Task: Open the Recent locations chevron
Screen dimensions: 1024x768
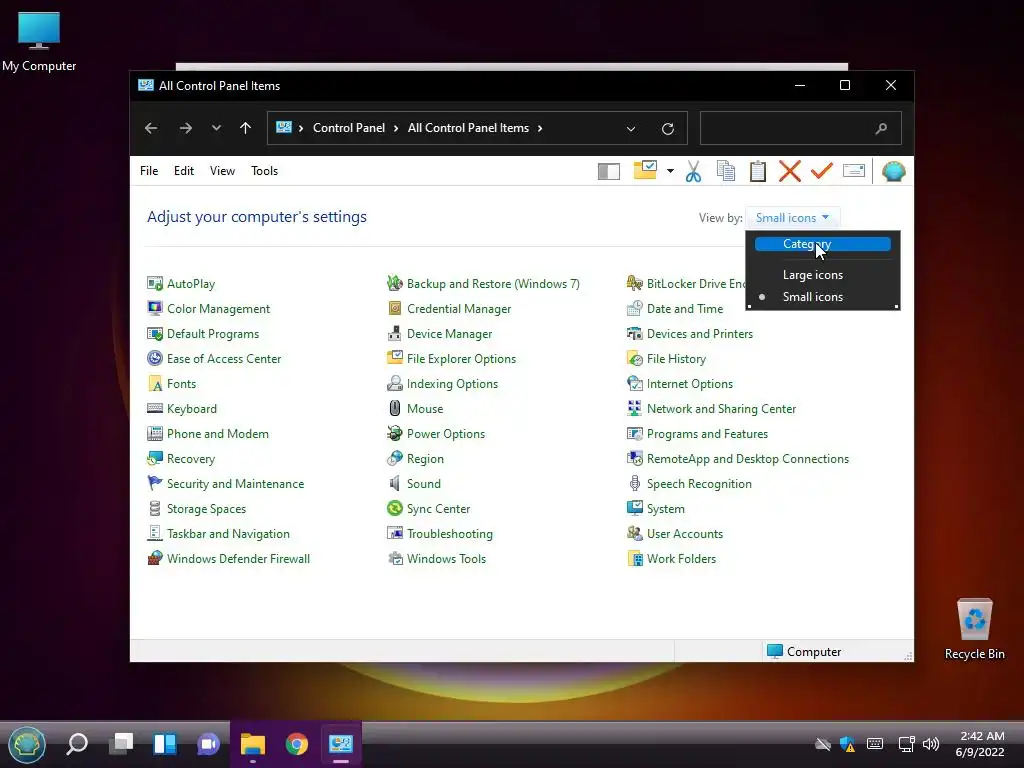Action: pos(216,128)
